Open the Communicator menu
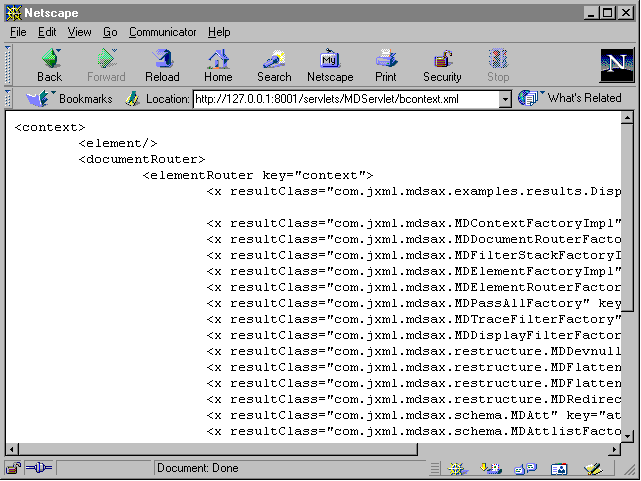The image size is (641, 481). point(163,32)
